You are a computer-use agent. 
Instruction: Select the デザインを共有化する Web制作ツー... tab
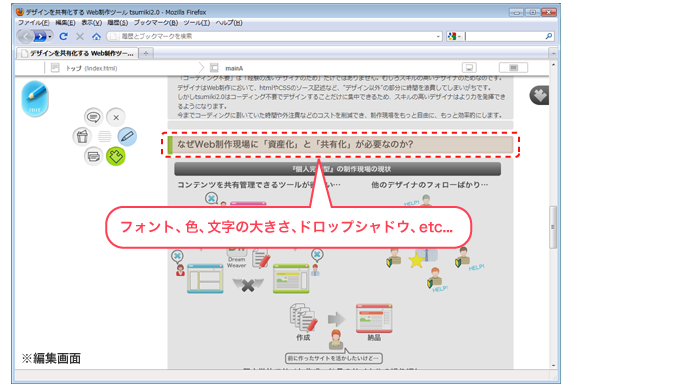pyautogui.click(x=77, y=53)
